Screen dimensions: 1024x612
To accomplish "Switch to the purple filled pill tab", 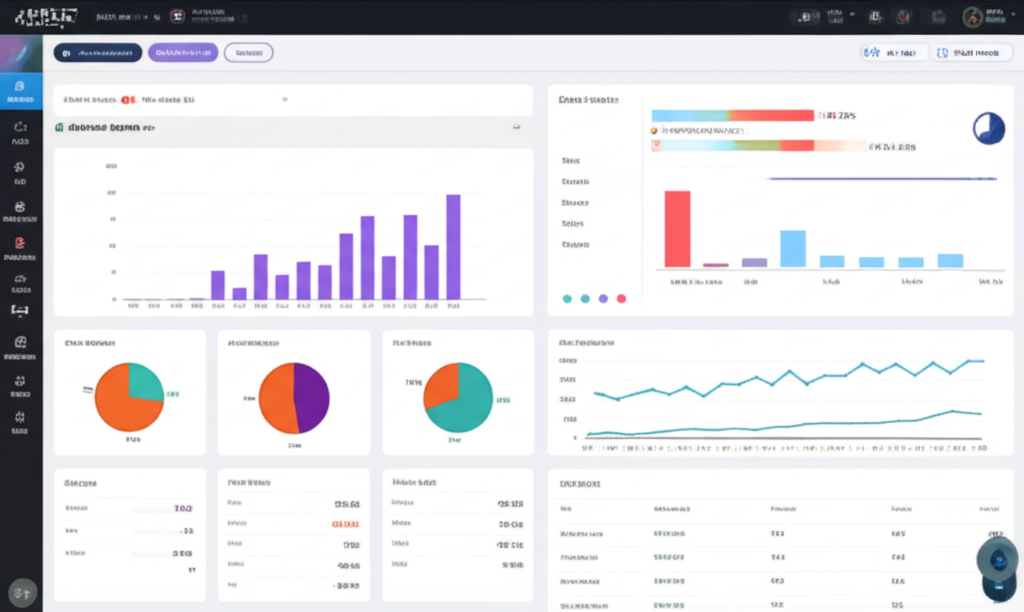I will tap(182, 53).
